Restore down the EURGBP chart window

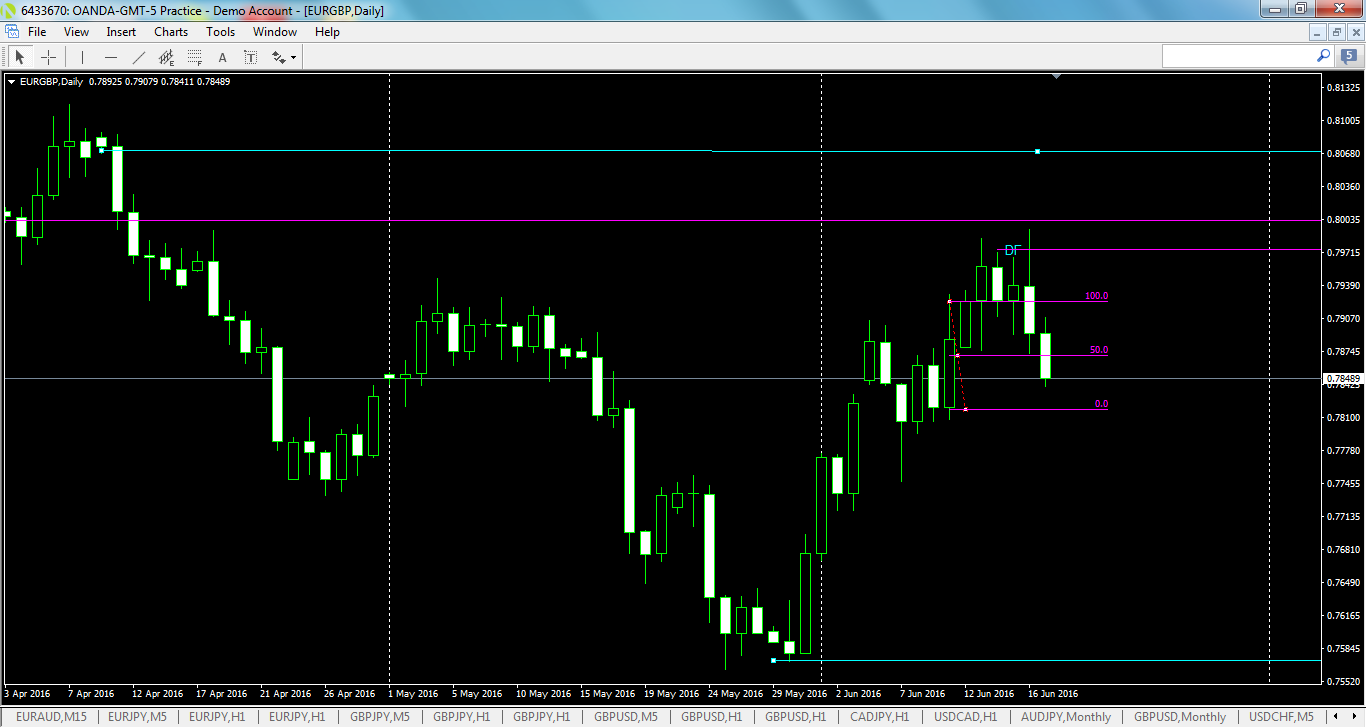click(1335, 31)
